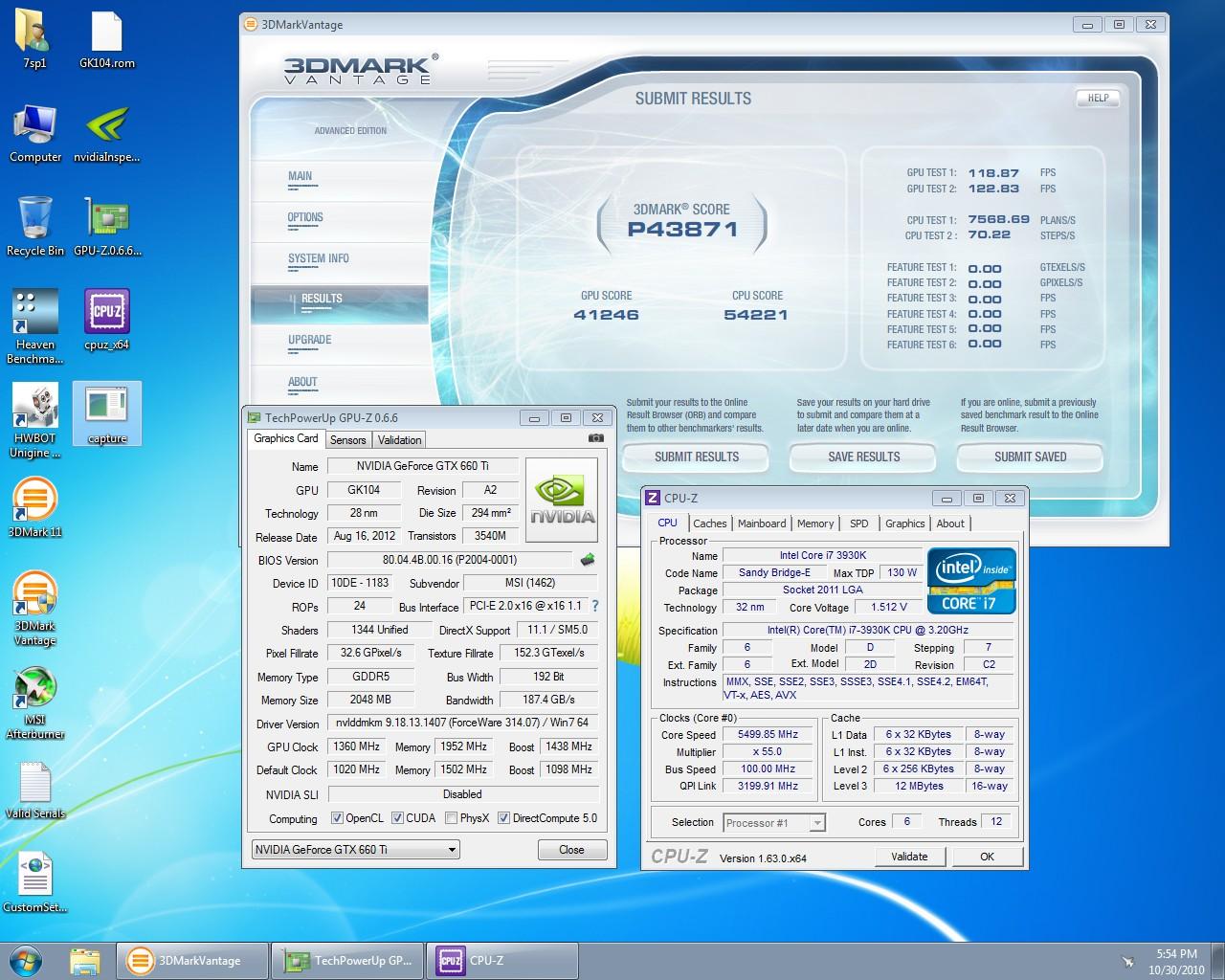The height and width of the screenshot is (980, 1225).
Task: Open the CustomSet file on desktop
Action: [35, 883]
